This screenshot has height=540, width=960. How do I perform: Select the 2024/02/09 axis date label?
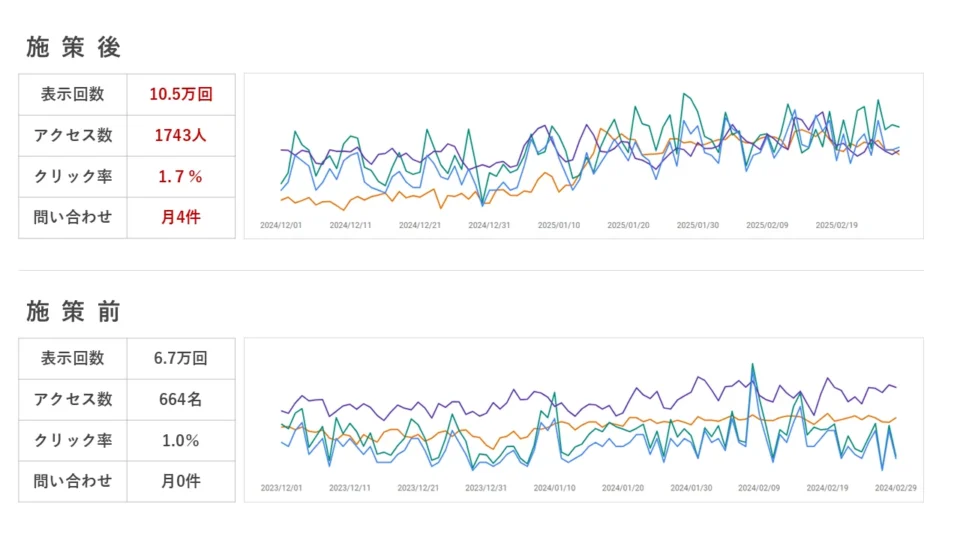(x=759, y=489)
